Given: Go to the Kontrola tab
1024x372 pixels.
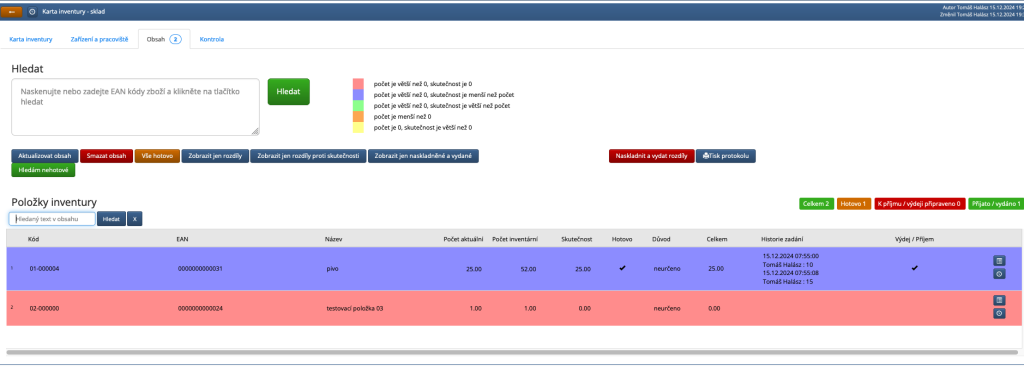Looking at the screenshot, I should pyautogui.click(x=212, y=39).
